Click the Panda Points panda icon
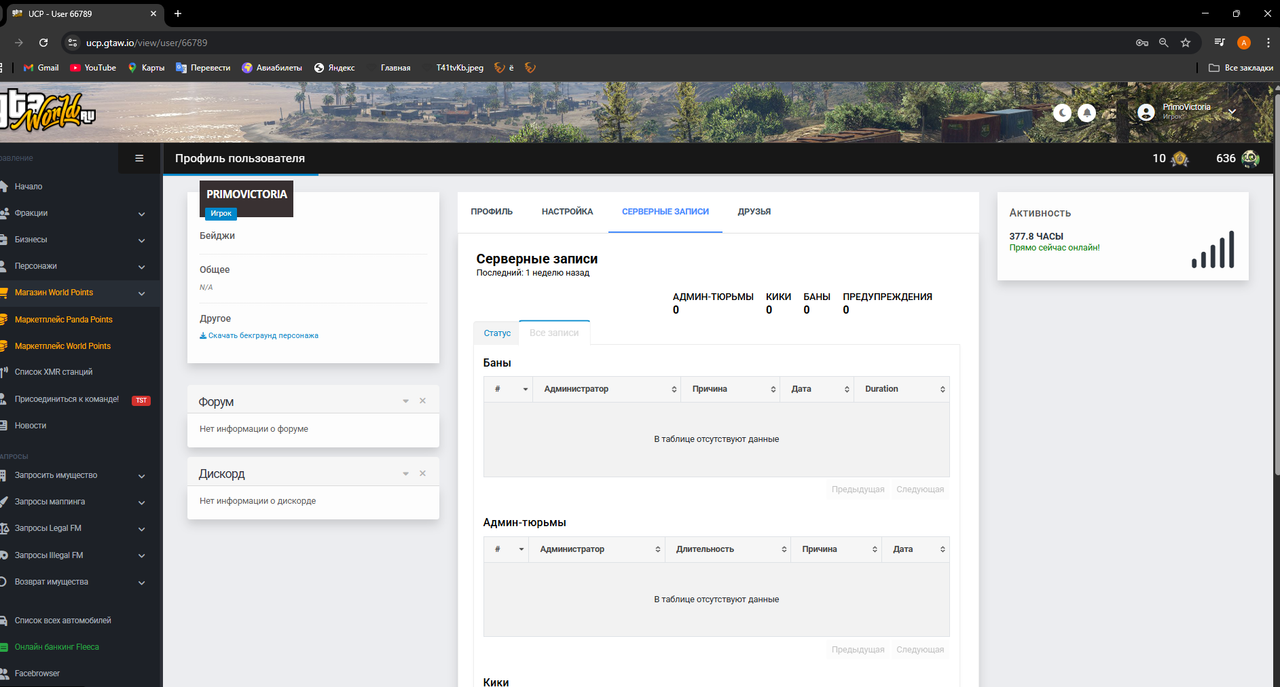The width and height of the screenshot is (1280, 687). click(1250, 158)
